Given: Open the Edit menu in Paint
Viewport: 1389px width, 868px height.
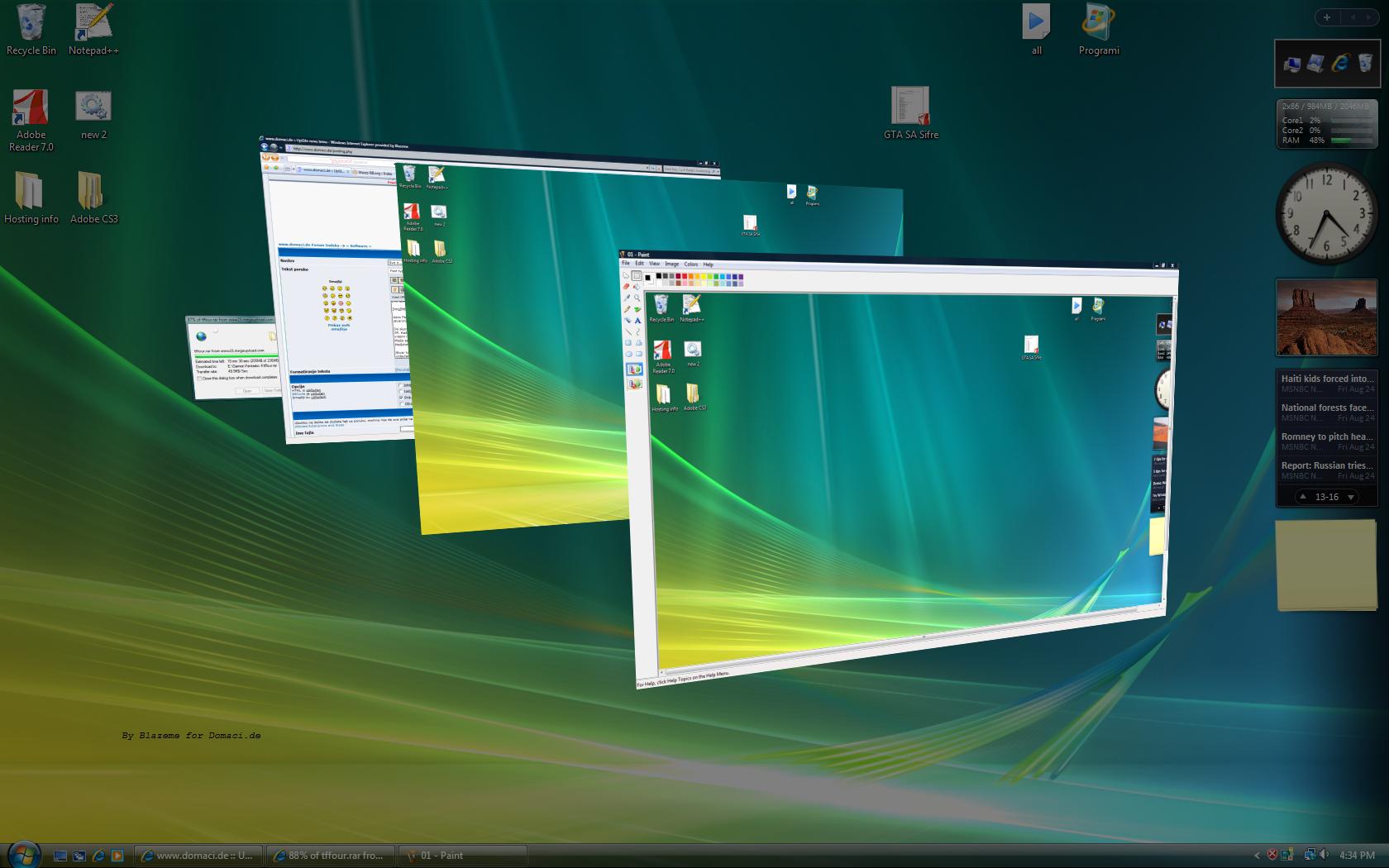Looking at the screenshot, I should [x=639, y=263].
